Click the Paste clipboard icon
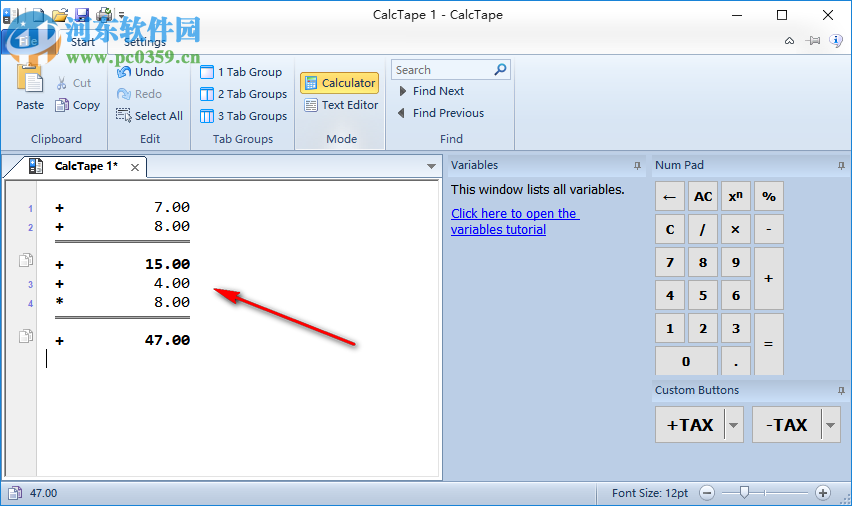 (x=30, y=80)
